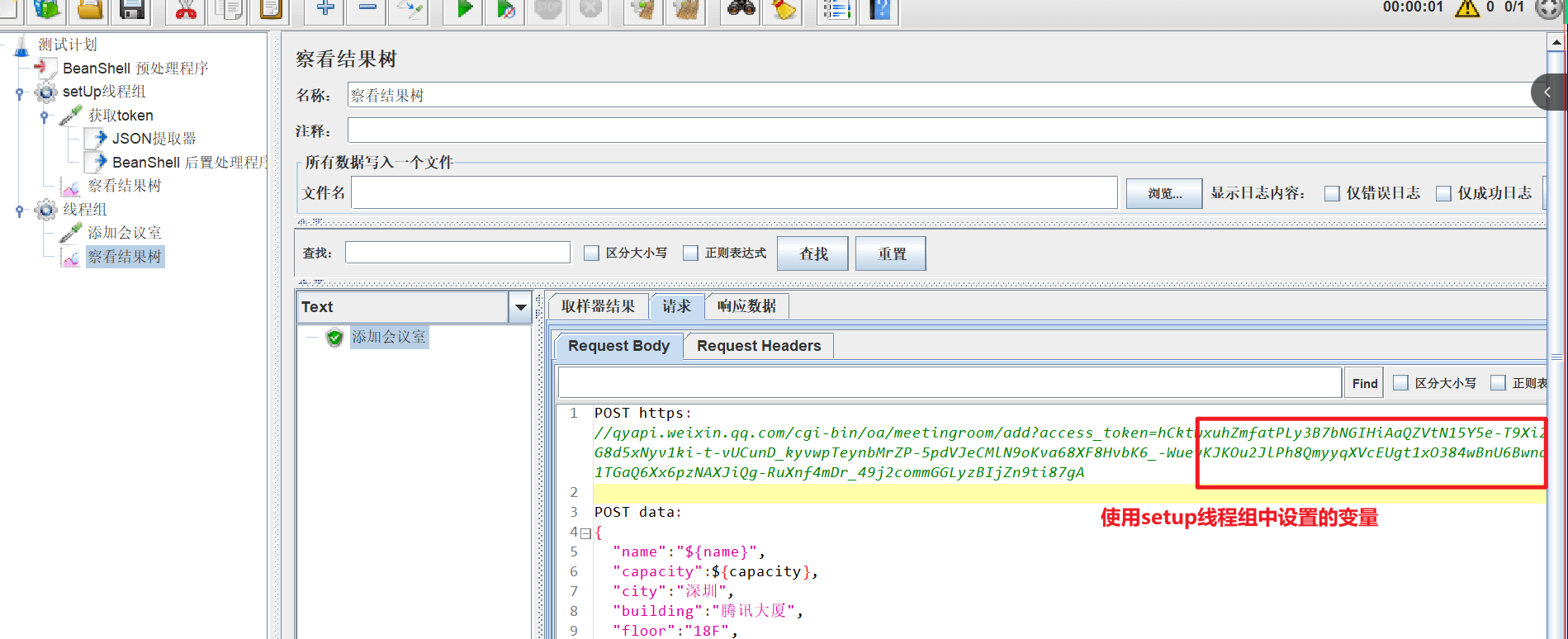Click the blue minus Remove icon
This screenshot has height=639, width=1568.
pyautogui.click(x=367, y=9)
